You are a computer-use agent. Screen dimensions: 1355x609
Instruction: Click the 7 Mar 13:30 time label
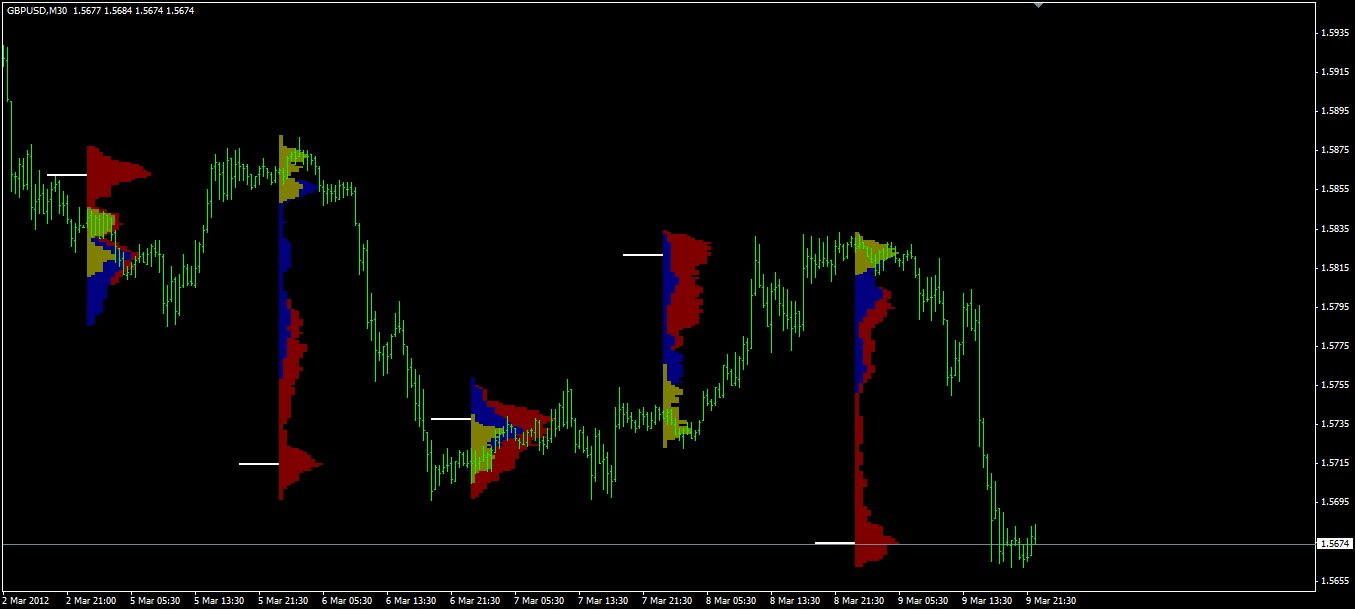tap(603, 601)
